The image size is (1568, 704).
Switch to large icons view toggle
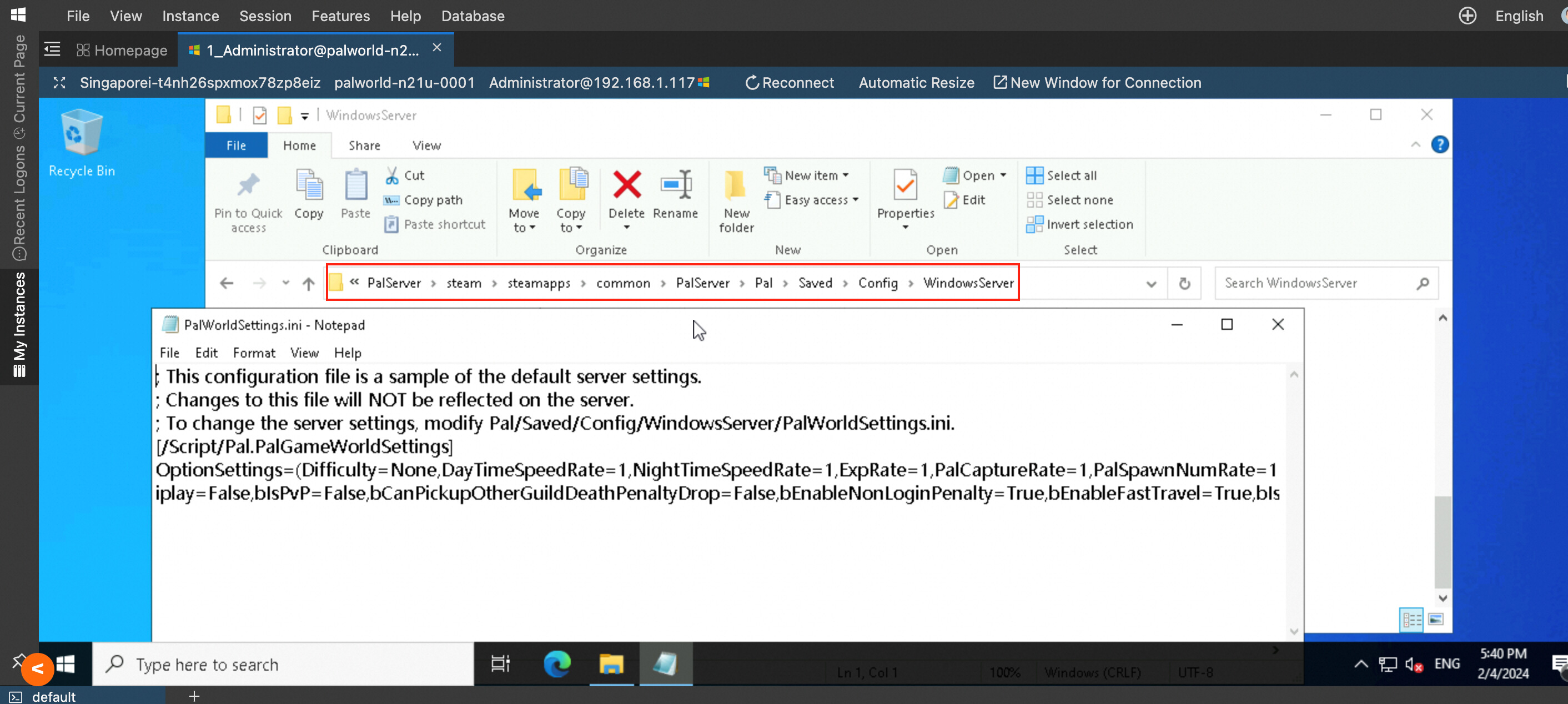[1435, 620]
